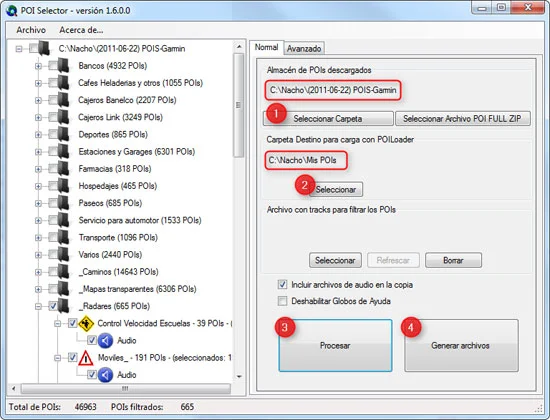Switch to the Avanzado tab
550x420 pixels.
(304, 48)
